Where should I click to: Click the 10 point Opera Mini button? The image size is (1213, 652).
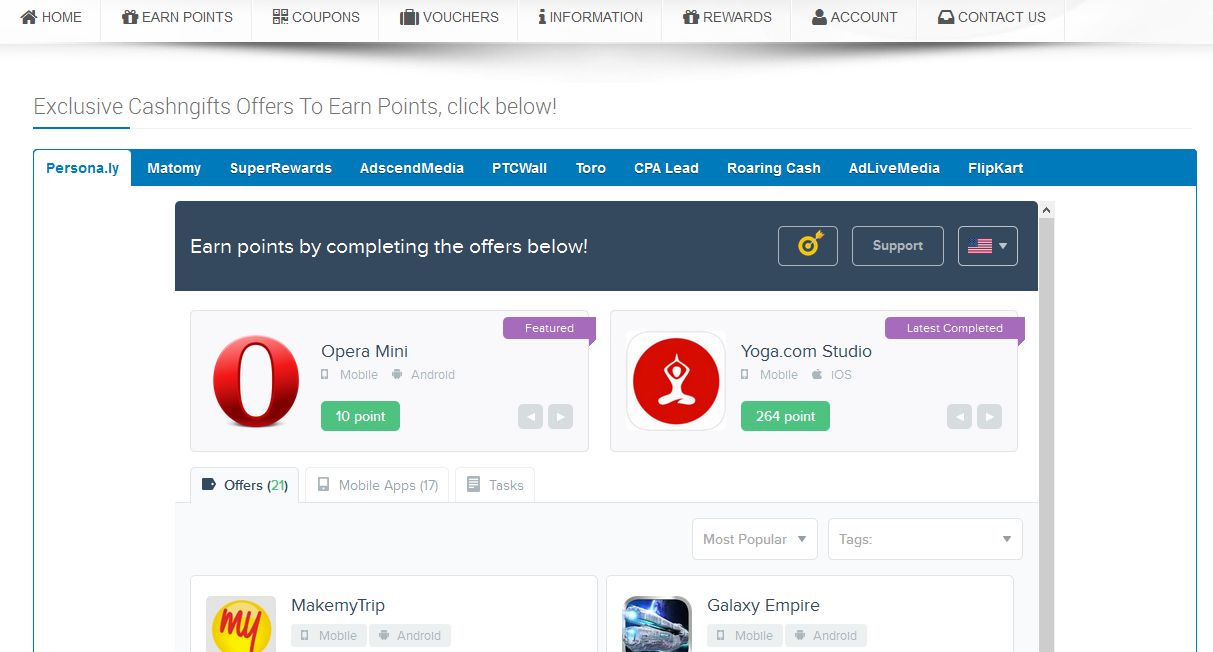tap(360, 416)
